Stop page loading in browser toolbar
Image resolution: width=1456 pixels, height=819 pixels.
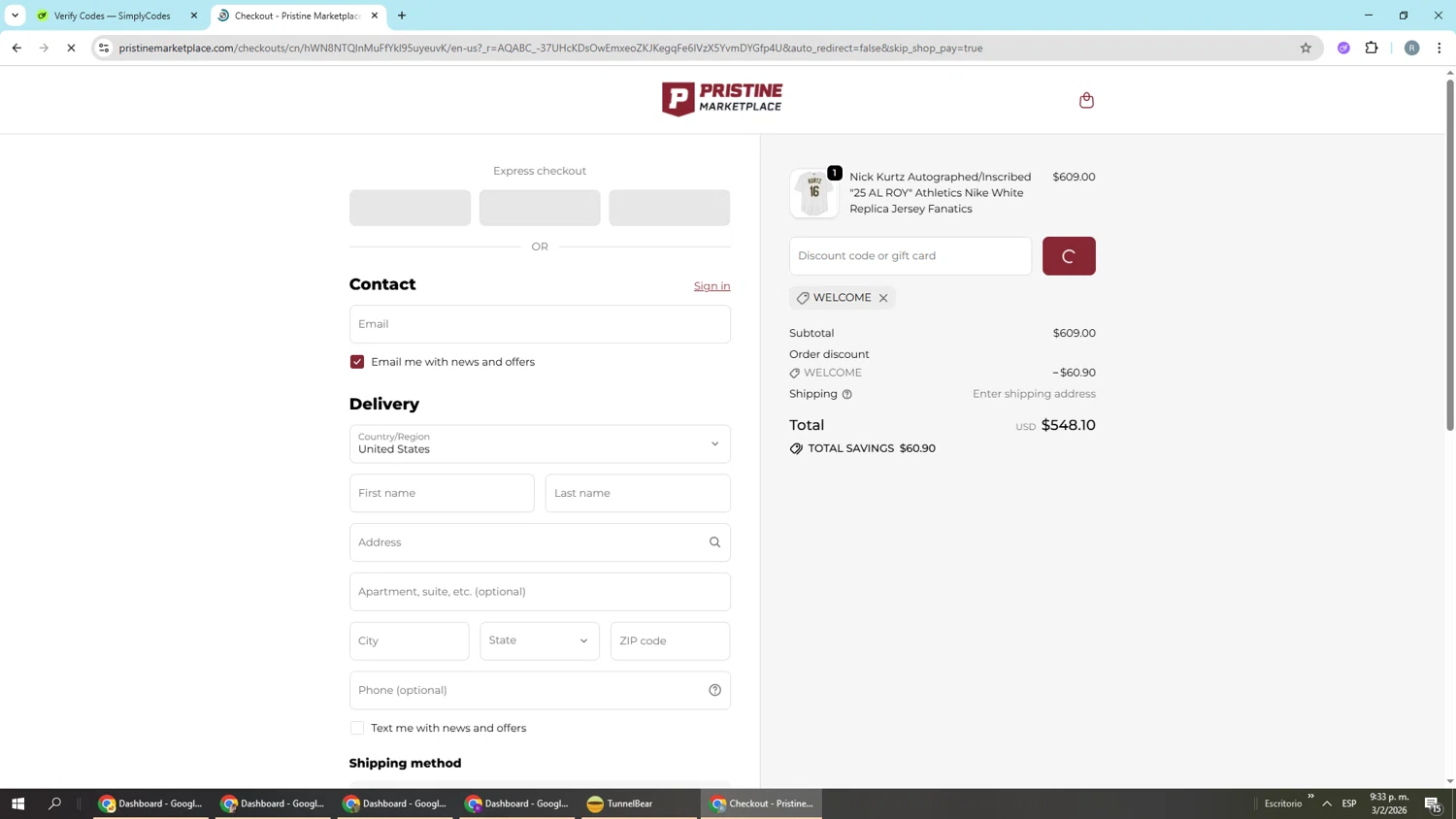[71, 48]
